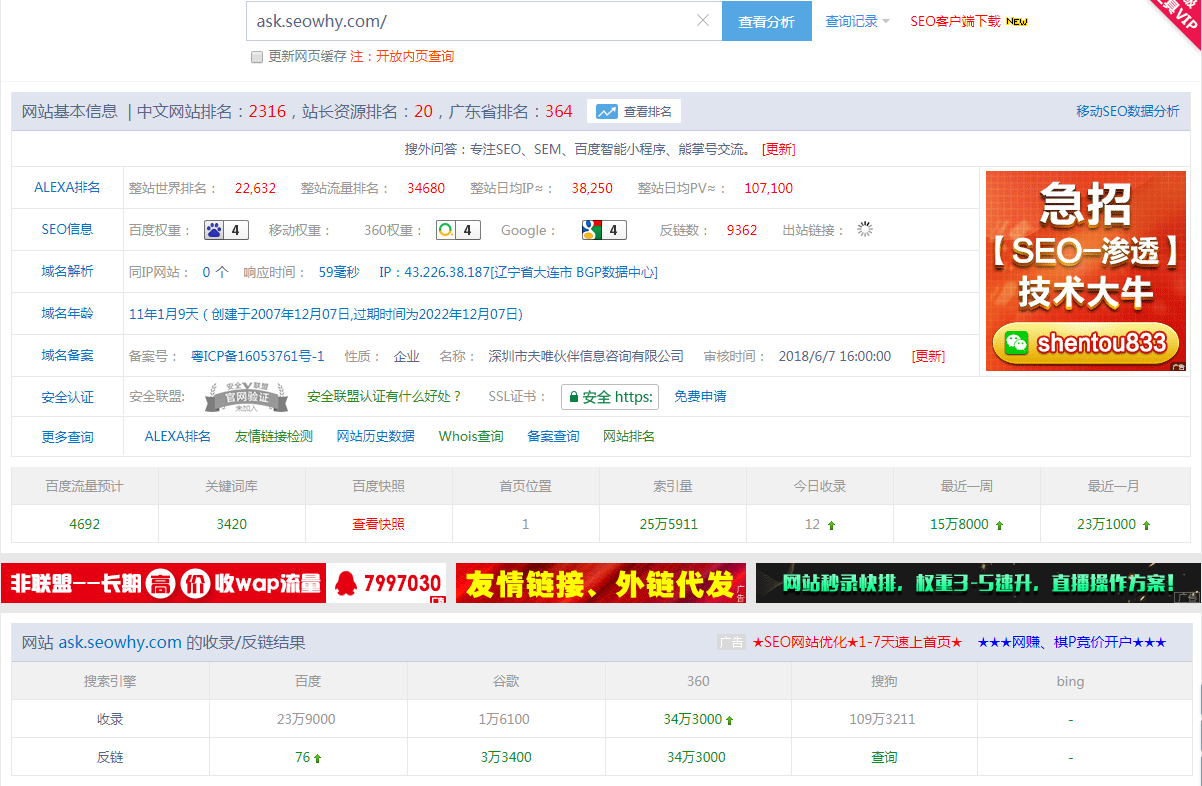Toggle the 更新网页缓存 checkbox

[257, 57]
